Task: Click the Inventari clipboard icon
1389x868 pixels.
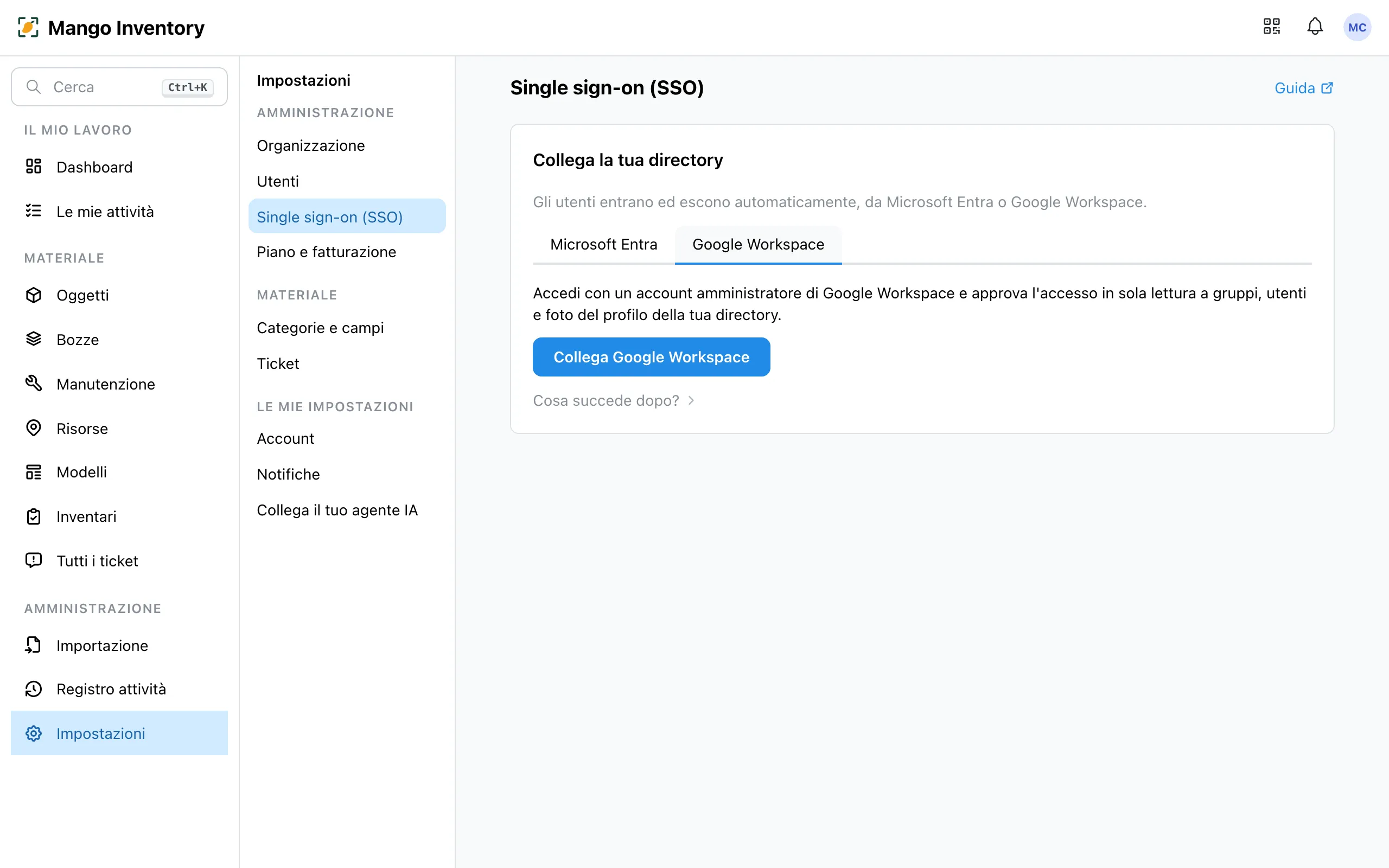Action: pyautogui.click(x=34, y=516)
